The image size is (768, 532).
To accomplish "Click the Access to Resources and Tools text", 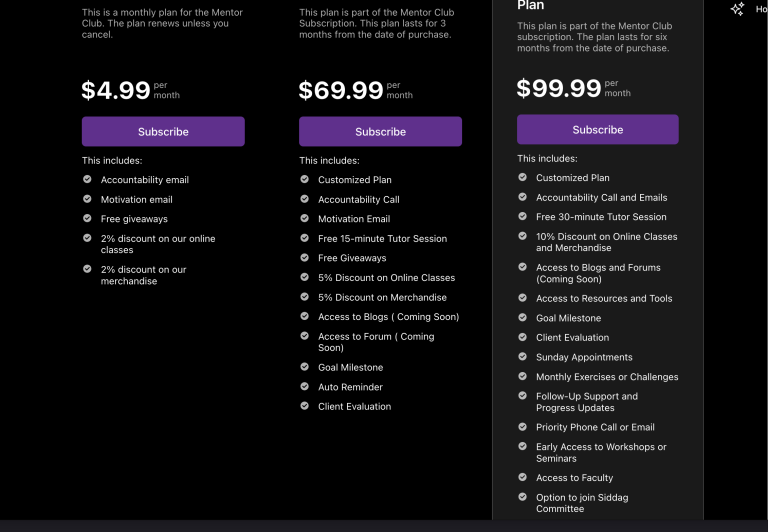I will pos(604,299).
